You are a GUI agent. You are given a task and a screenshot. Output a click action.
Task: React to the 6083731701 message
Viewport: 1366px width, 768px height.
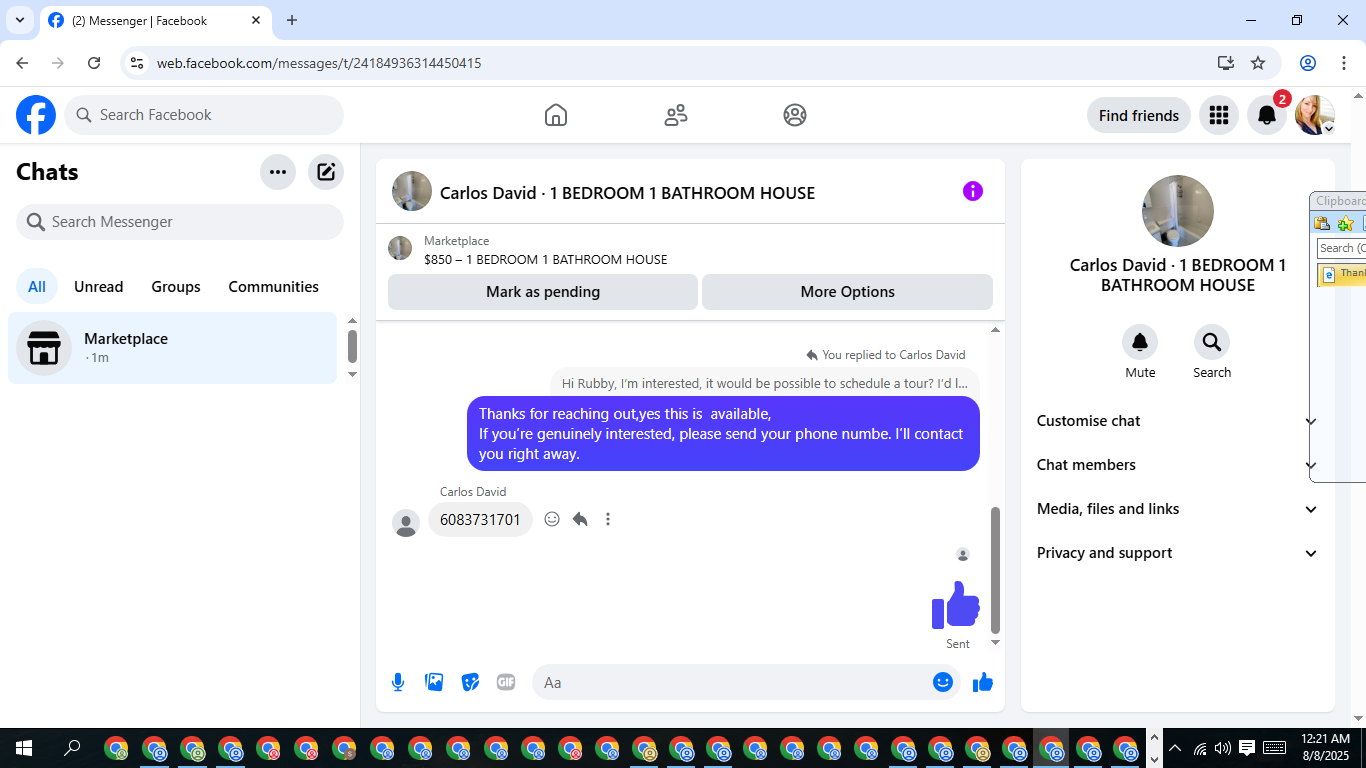tap(552, 519)
